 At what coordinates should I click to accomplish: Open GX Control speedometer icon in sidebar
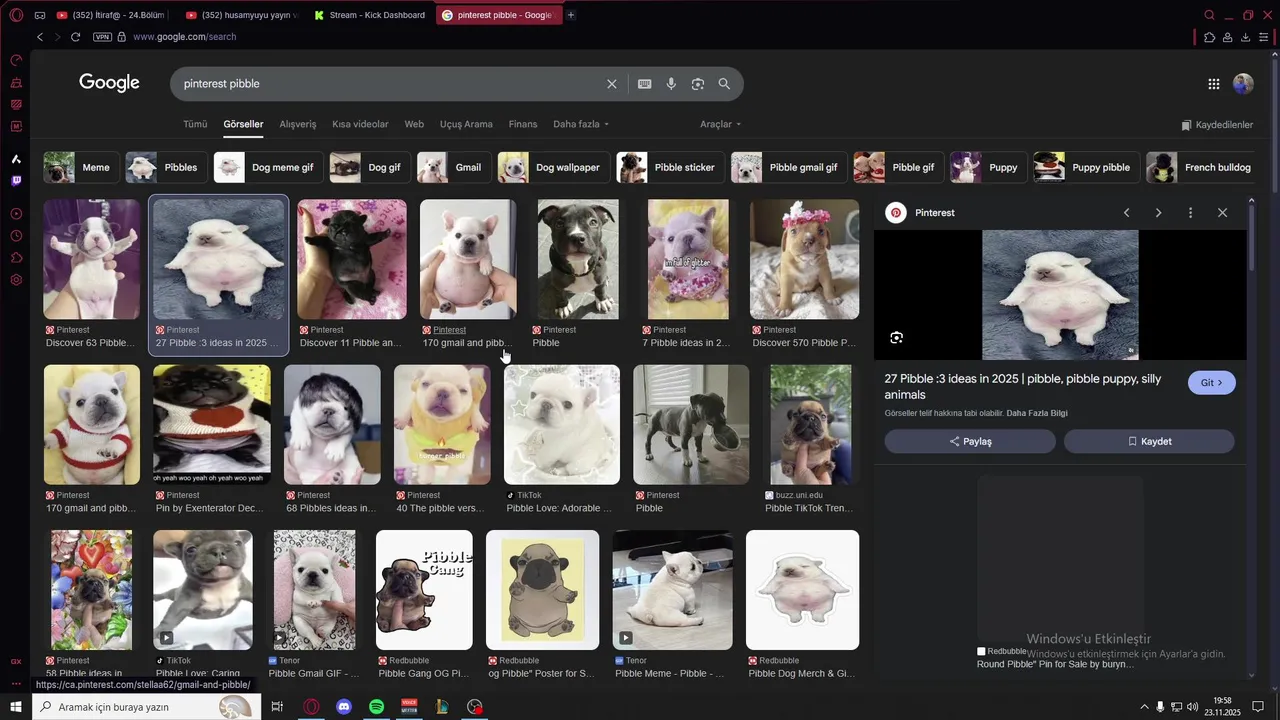coord(16,60)
